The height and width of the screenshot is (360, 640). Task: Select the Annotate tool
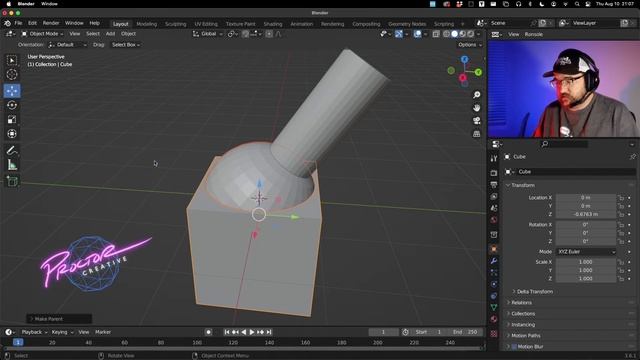coord(12,151)
